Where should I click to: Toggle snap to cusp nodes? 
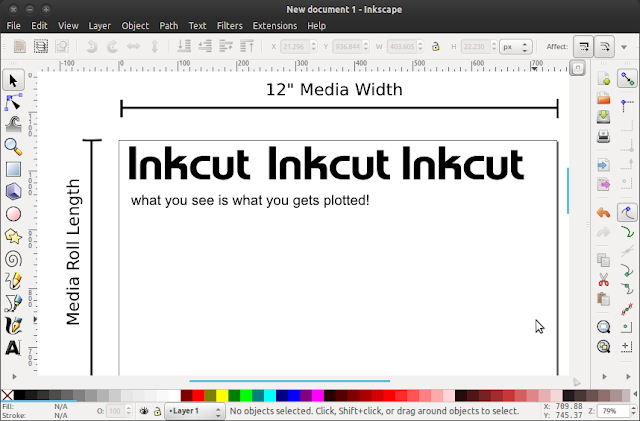(627, 270)
